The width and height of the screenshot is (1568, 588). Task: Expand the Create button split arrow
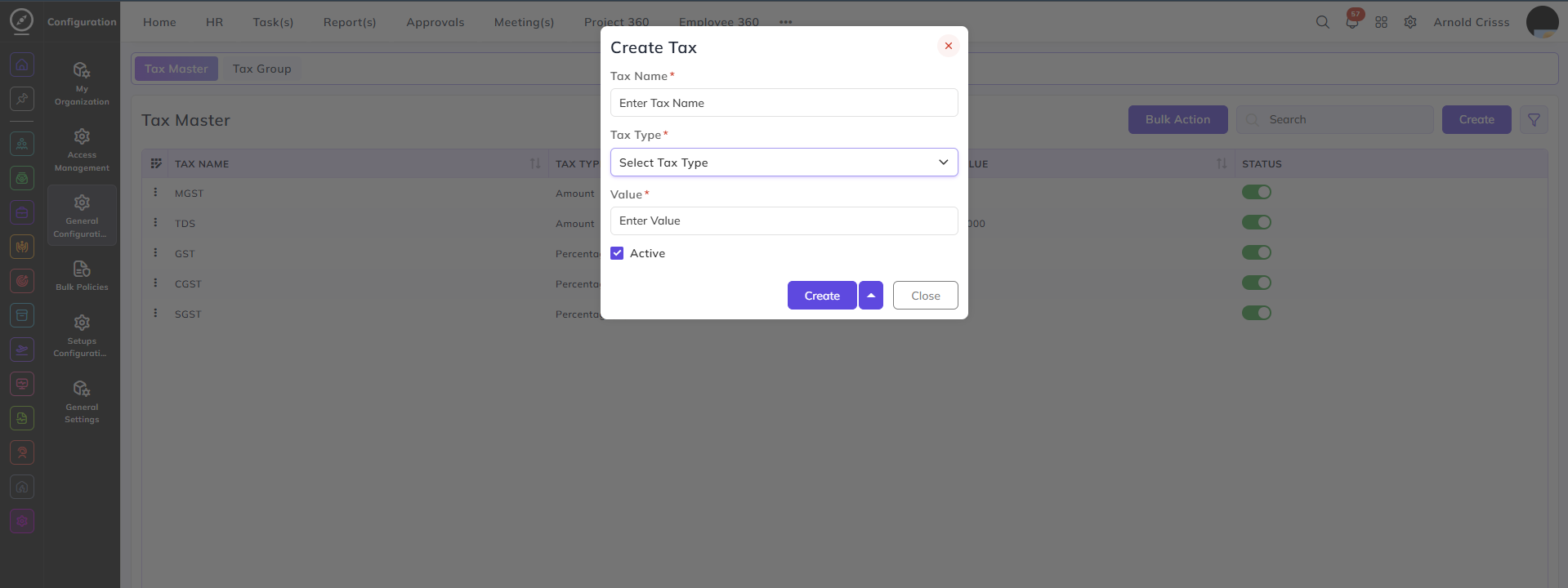[871, 296]
